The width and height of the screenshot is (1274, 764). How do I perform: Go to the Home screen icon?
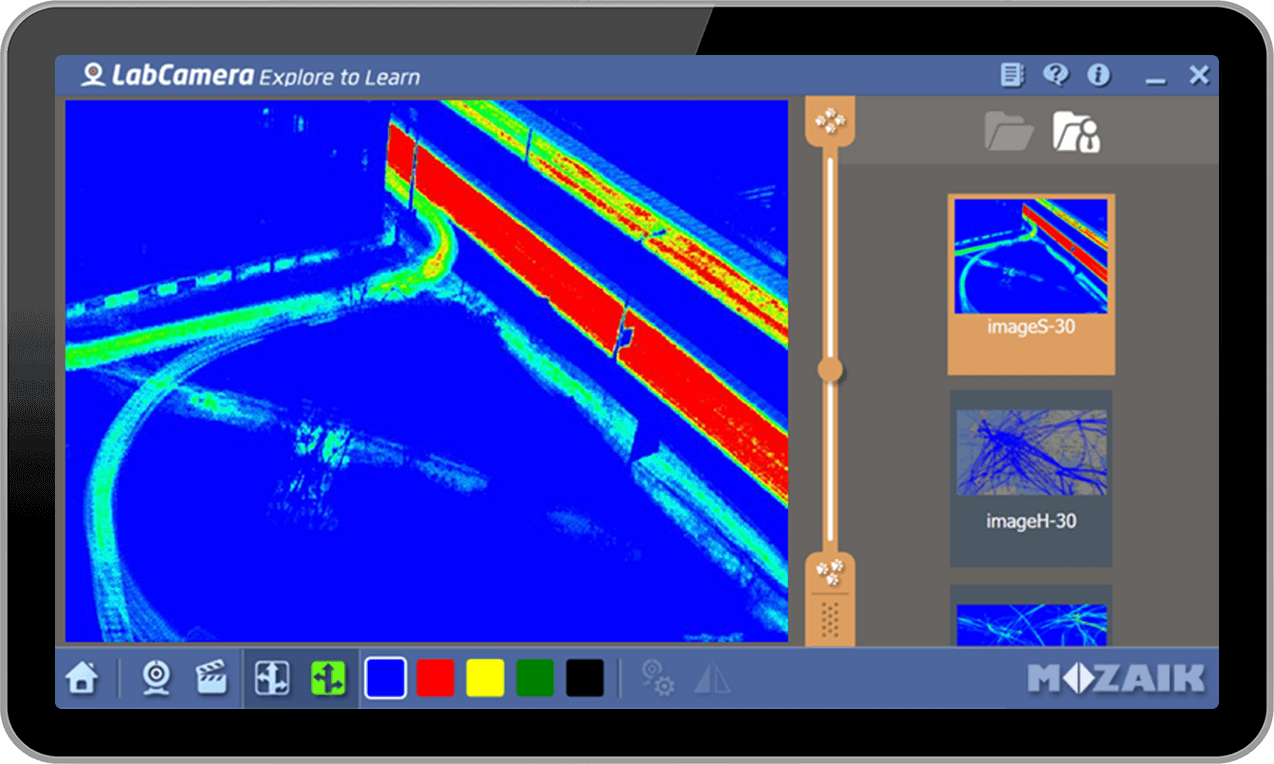pyautogui.click(x=82, y=678)
